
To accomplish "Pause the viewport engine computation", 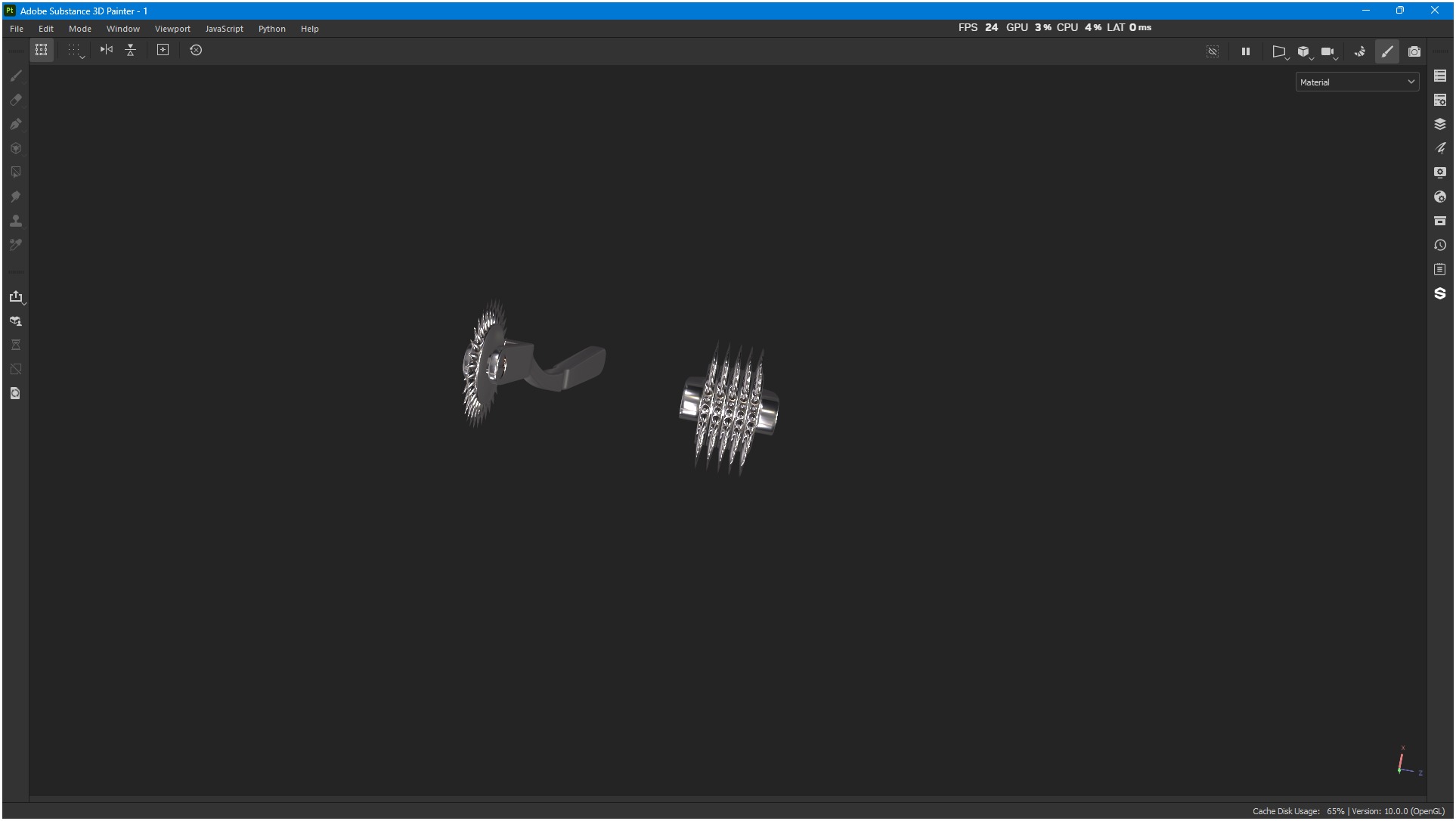I will click(1245, 51).
